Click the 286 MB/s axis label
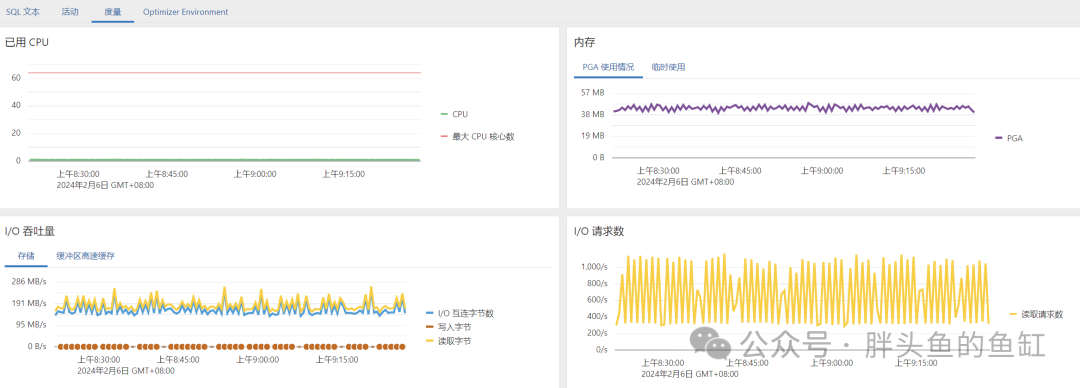1080x388 pixels. coord(30,281)
